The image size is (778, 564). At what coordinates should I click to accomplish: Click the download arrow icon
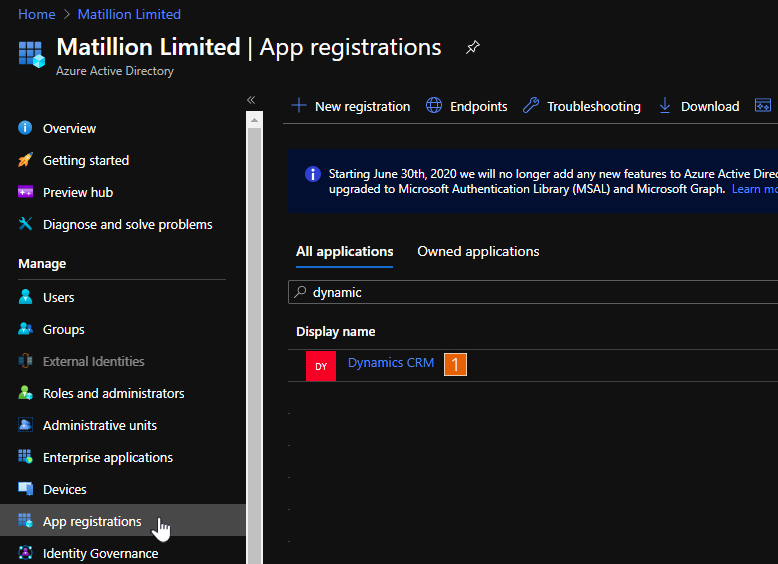pos(665,106)
